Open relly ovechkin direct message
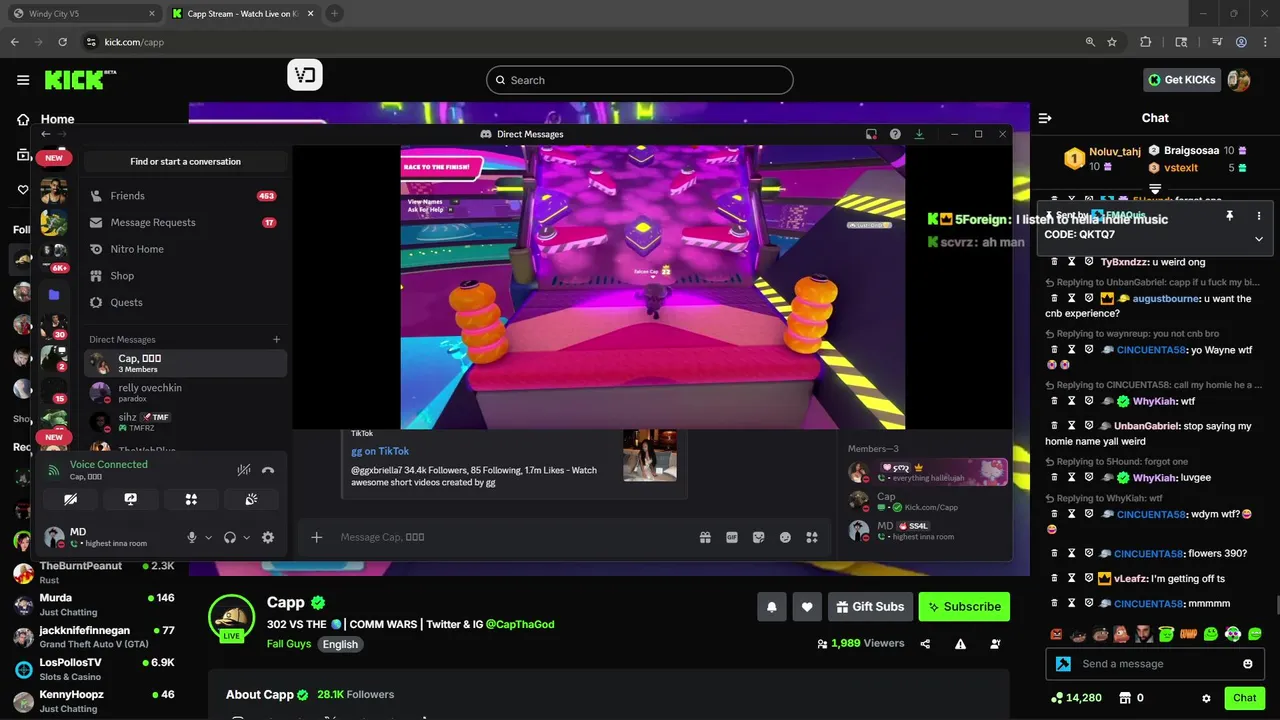Viewport: 1280px width, 720px height. [x=185, y=393]
